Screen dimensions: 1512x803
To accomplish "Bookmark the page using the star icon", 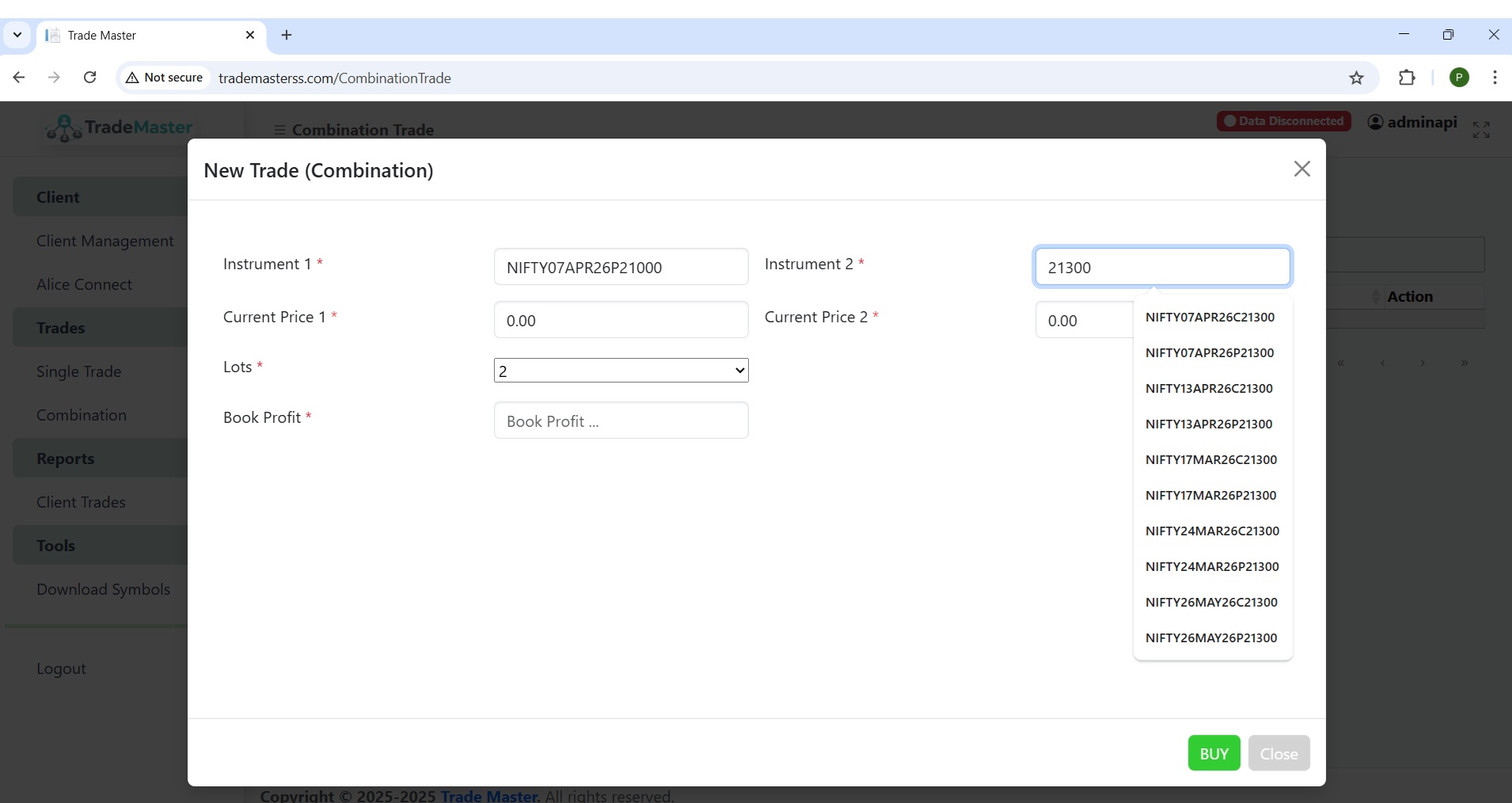I will pos(1357,78).
